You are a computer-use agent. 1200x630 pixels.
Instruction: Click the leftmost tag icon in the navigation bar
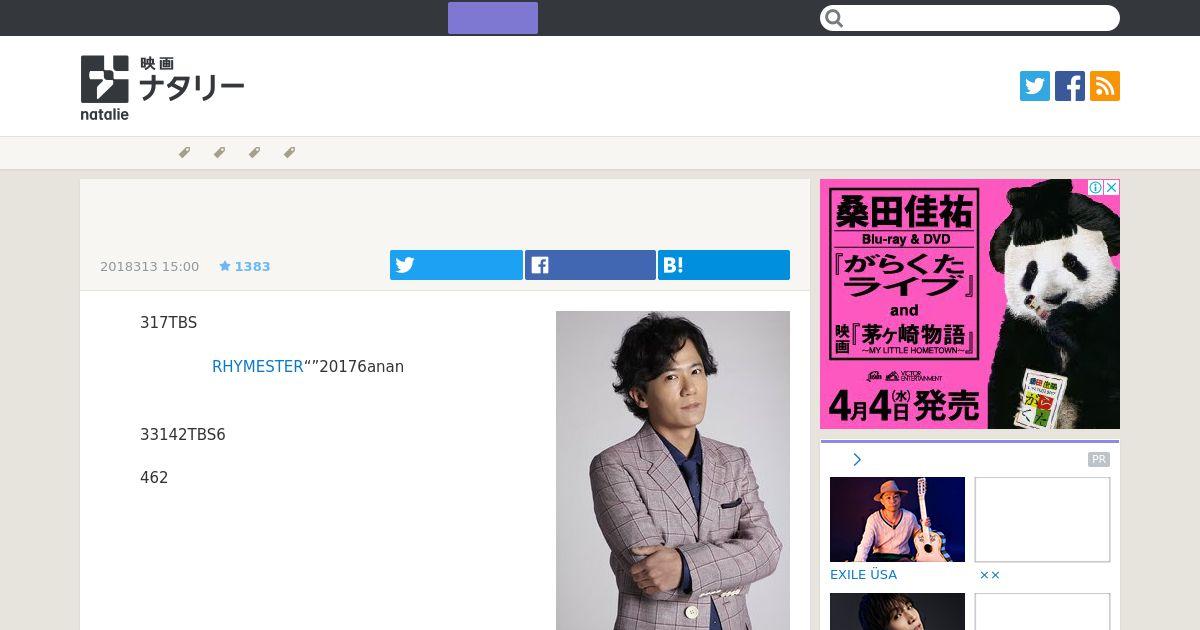click(184, 153)
